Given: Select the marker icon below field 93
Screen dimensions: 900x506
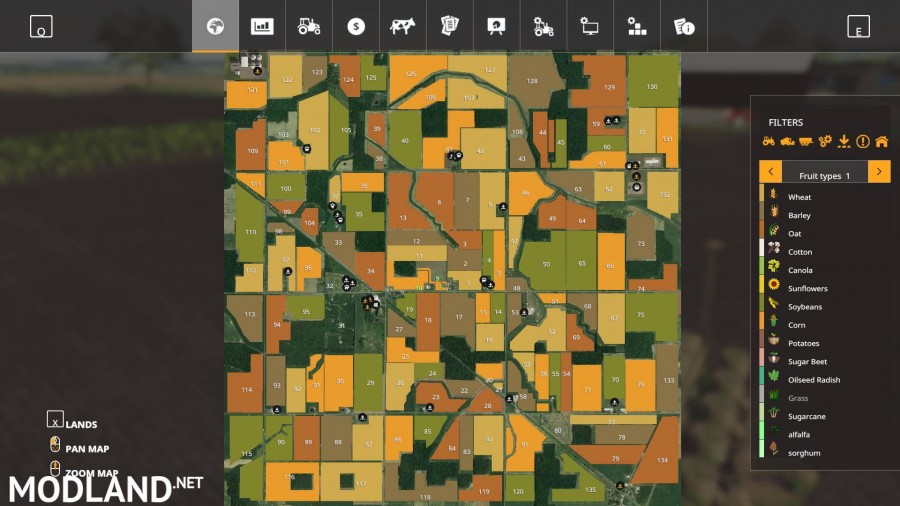Looking at the screenshot, I should click(x=277, y=410).
